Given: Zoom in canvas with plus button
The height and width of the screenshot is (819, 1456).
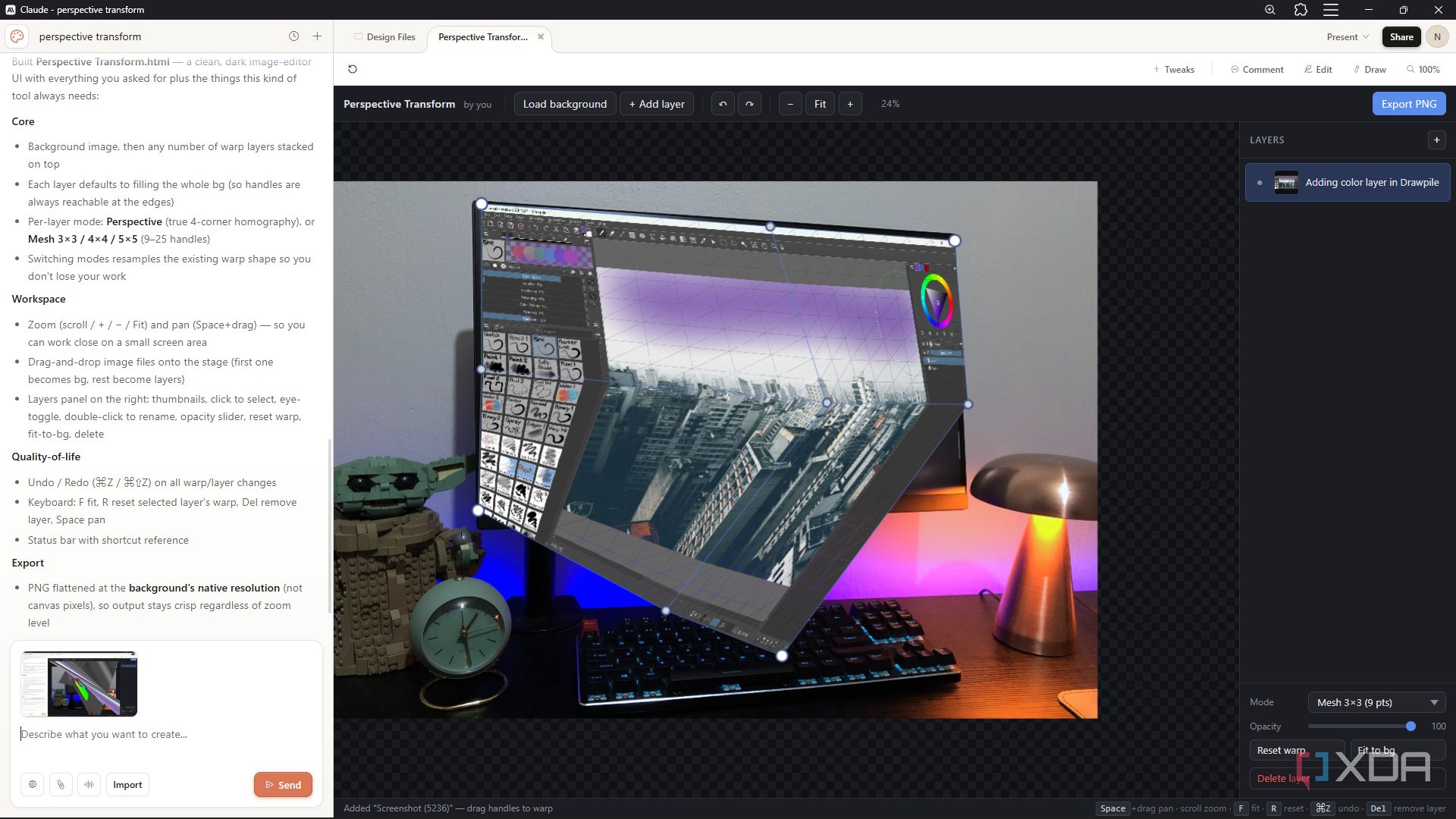Looking at the screenshot, I should pyautogui.click(x=850, y=104).
